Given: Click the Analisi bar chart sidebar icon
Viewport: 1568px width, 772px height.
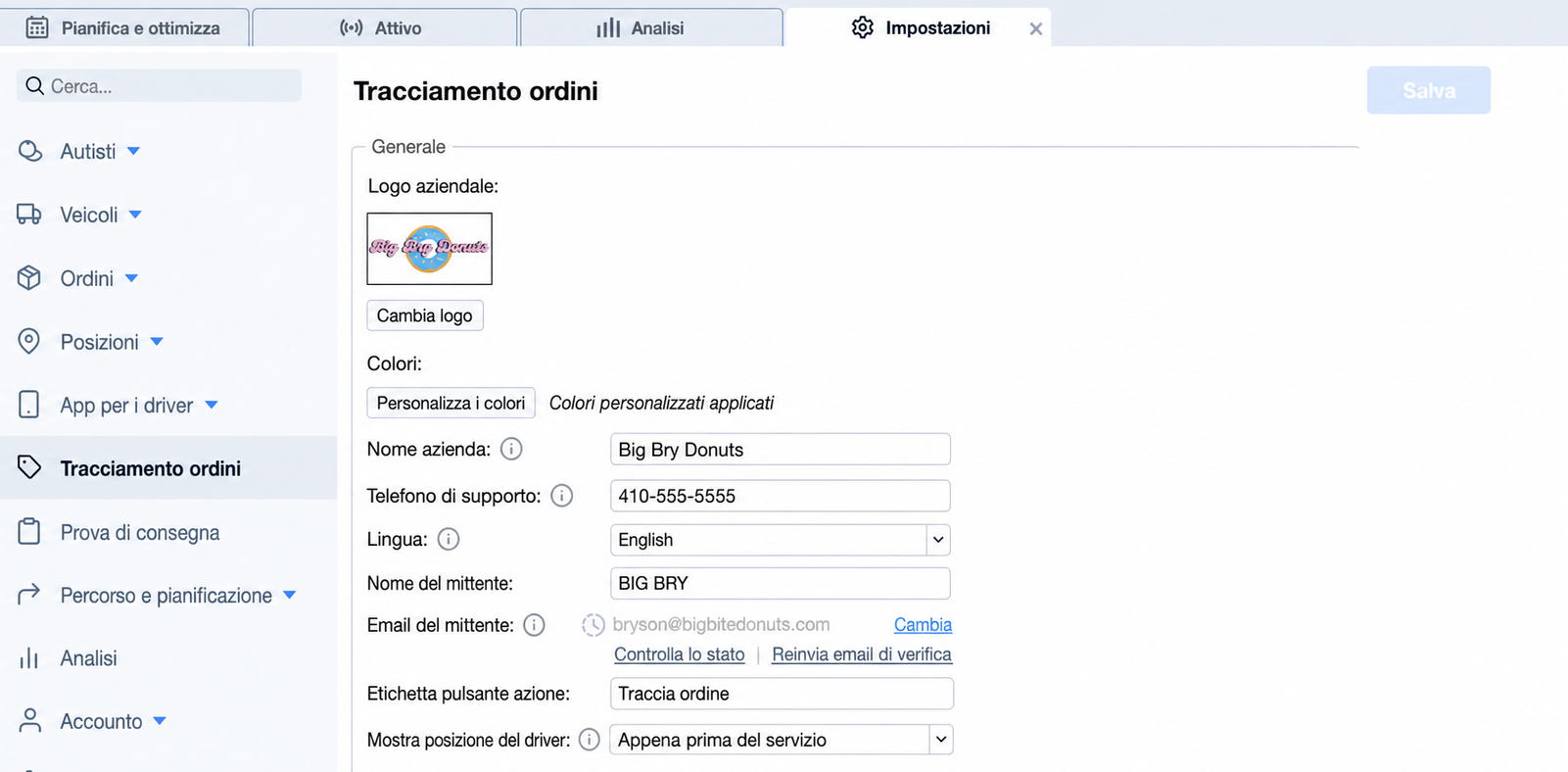Looking at the screenshot, I should click(29, 657).
